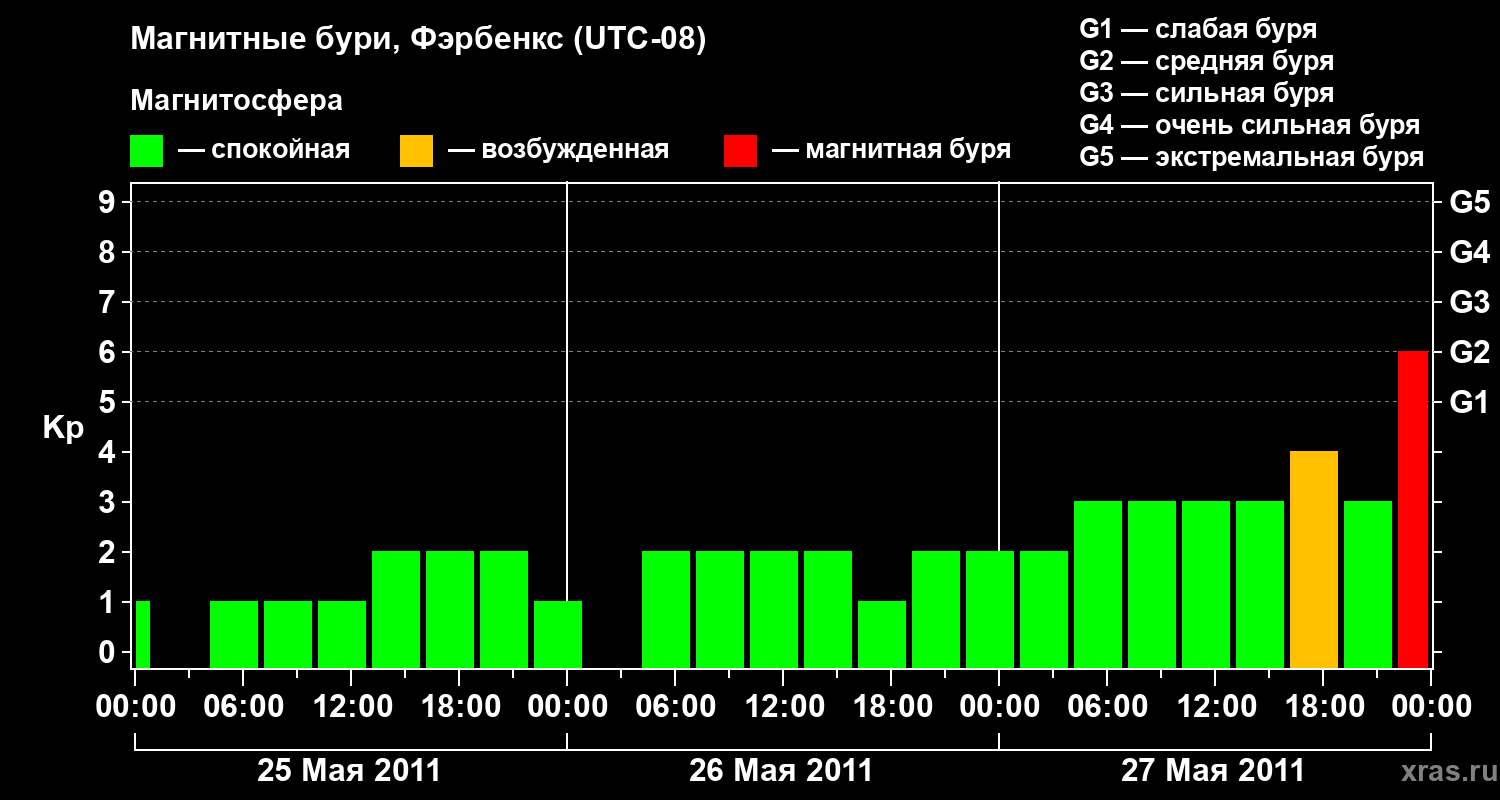Image resolution: width=1500 pixels, height=800 pixels.
Task: Click the 'Магнитосфера' legend heading
Action: coord(236,101)
